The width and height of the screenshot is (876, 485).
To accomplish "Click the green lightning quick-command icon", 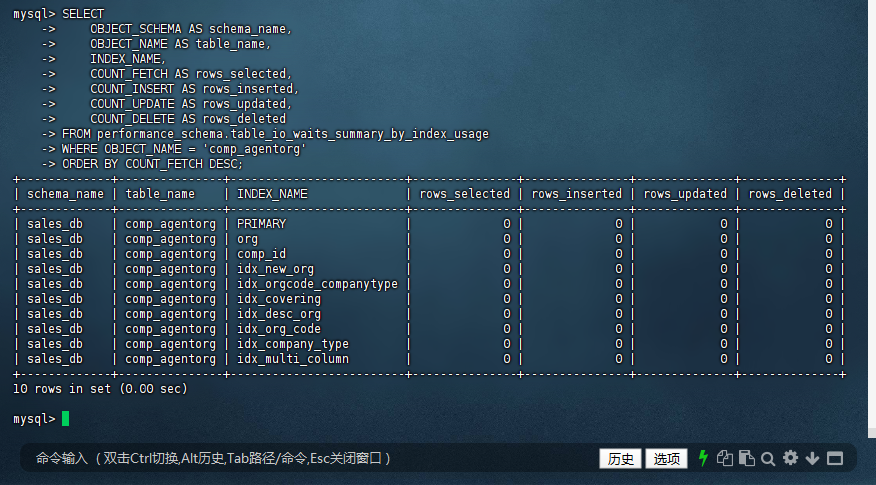I will click(703, 458).
